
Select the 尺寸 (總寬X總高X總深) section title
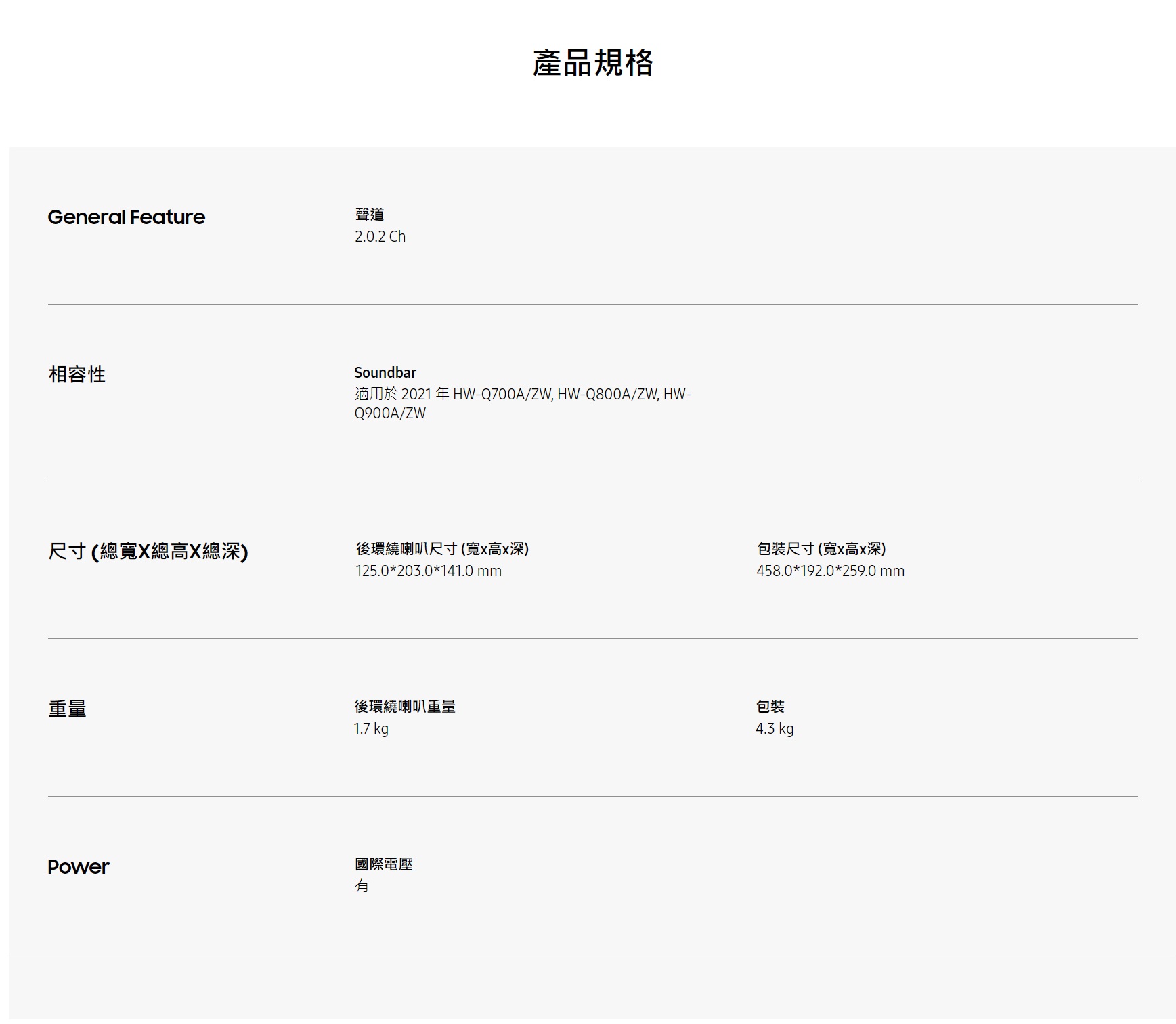click(148, 552)
